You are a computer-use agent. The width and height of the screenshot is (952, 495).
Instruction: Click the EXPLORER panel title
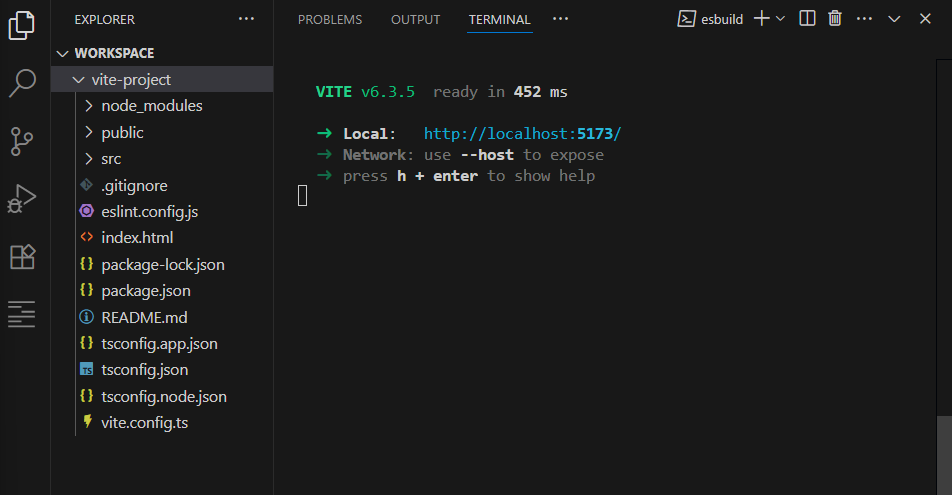point(104,19)
